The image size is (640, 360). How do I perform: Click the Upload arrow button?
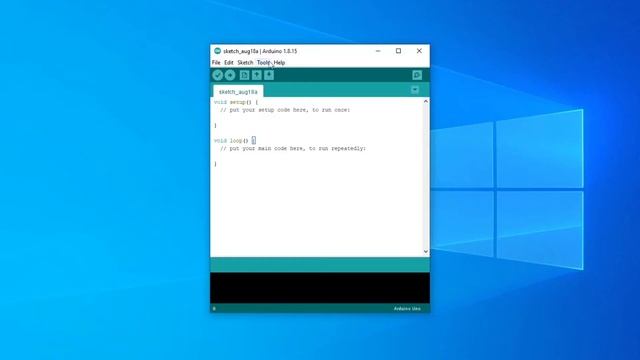pyautogui.click(x=230, y=75)
